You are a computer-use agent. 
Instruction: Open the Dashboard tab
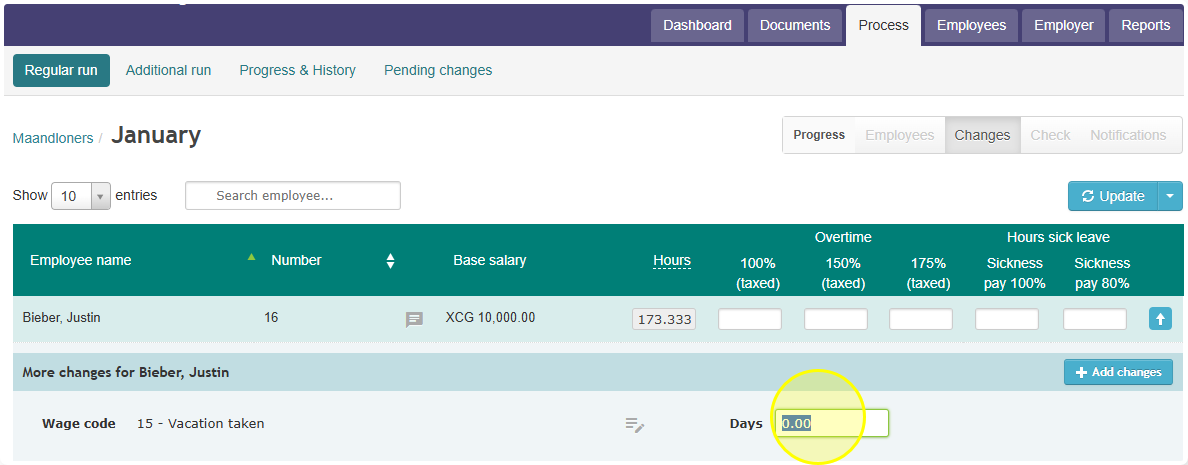tap(697, 25)
